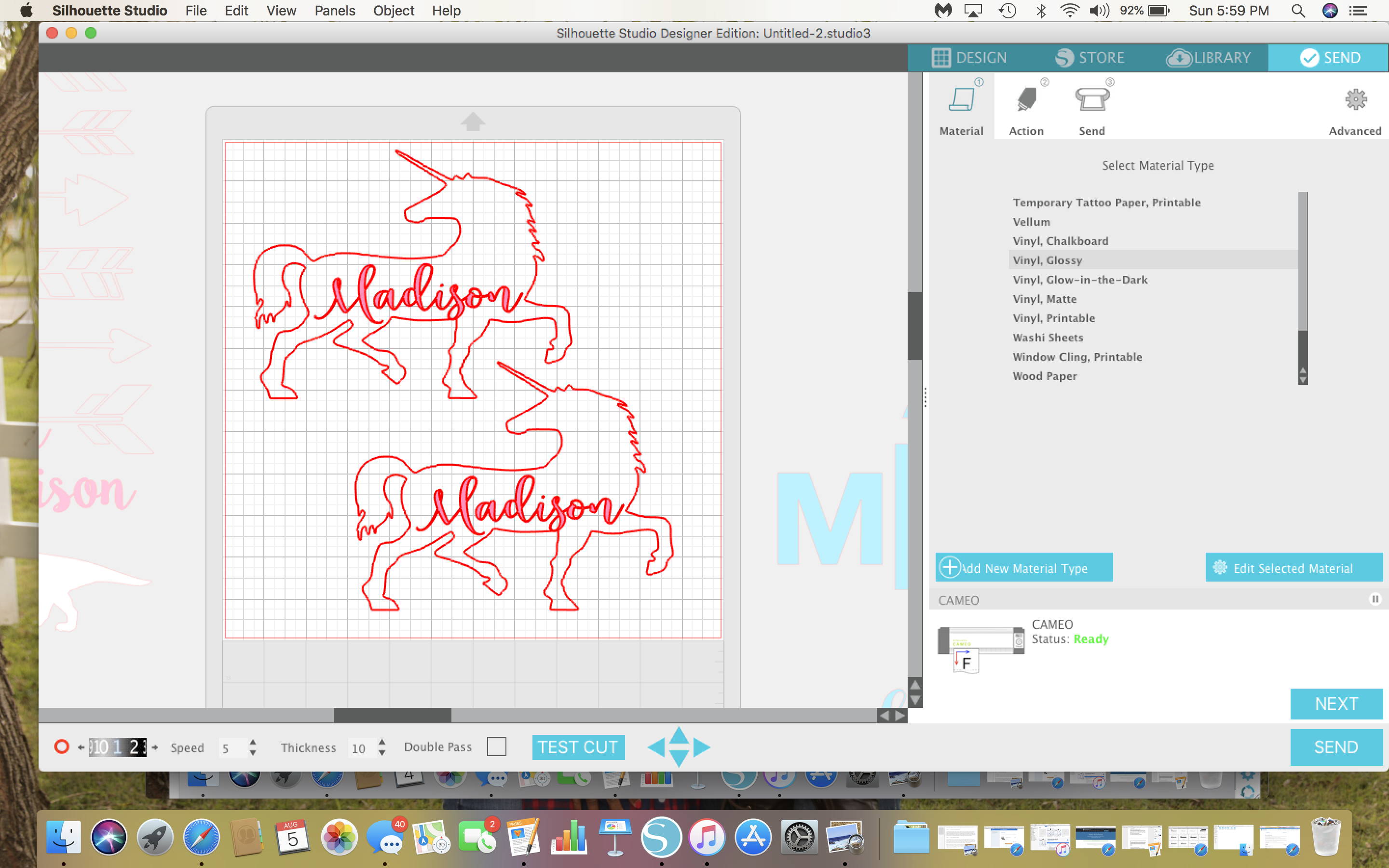
Task: Switch to the LIBRARY tab
Action: point(1209,57)
